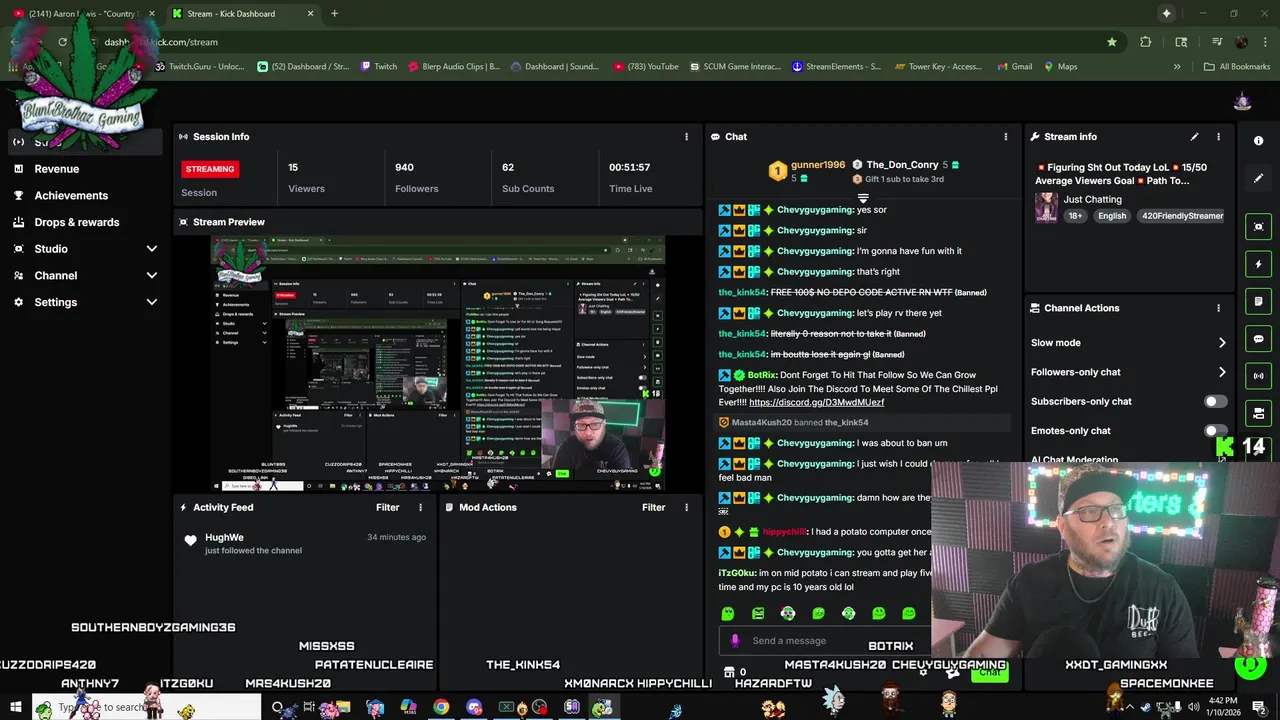
Task: Open Achievements in the left sidebar
Action: [71, 196]
